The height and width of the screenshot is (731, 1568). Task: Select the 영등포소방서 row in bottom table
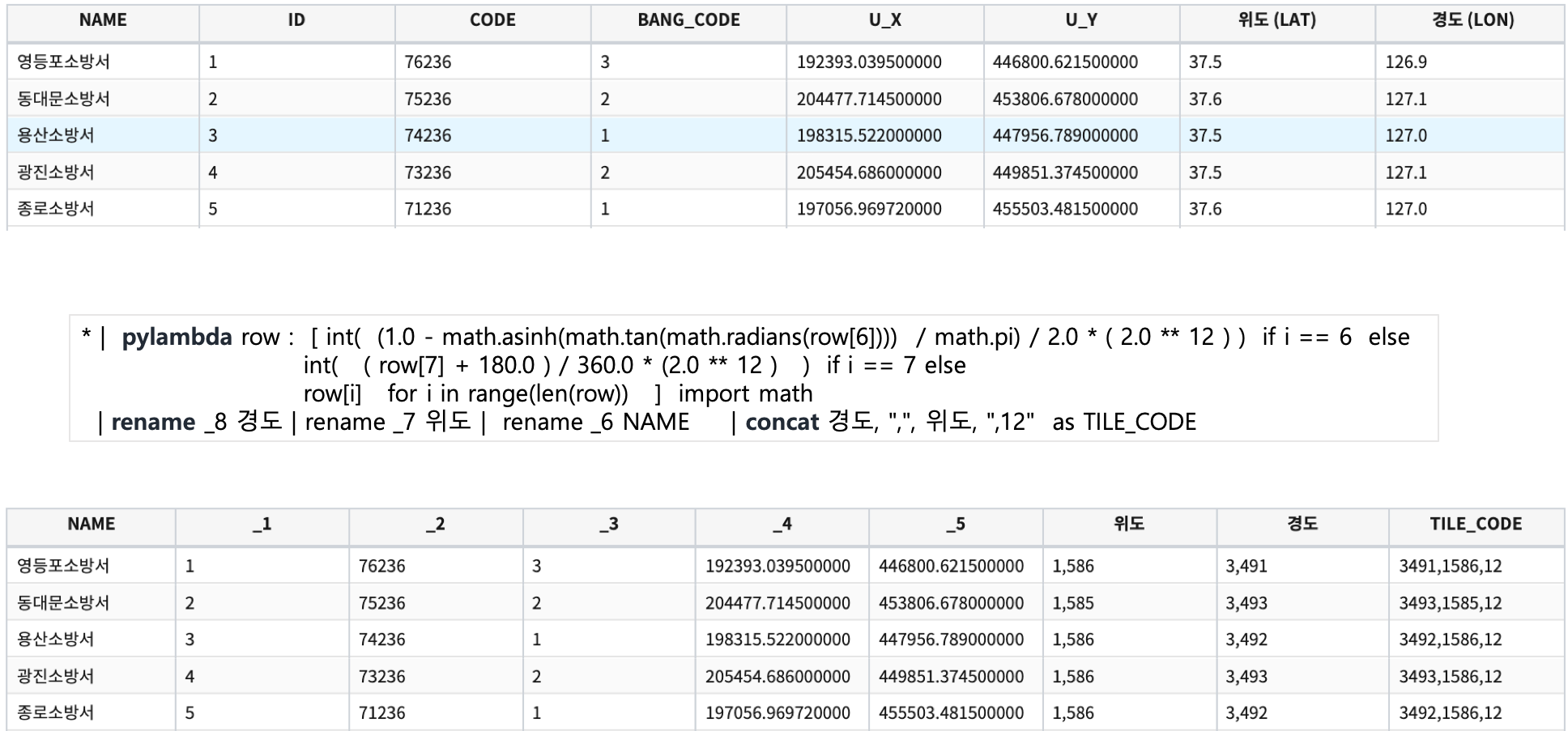coord(786,566)
